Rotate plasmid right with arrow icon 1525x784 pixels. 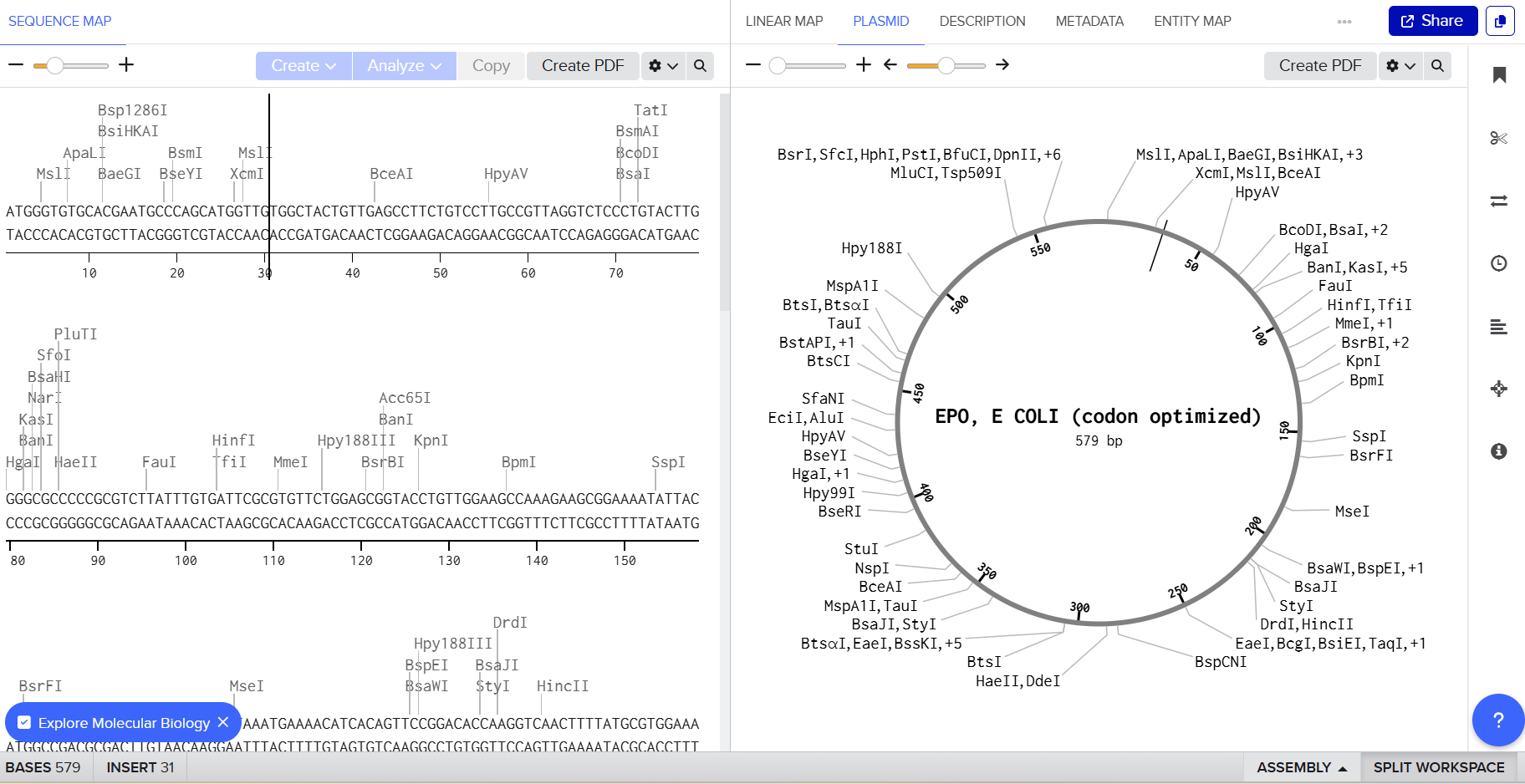pyautogui.click(x=1002, y=65)
